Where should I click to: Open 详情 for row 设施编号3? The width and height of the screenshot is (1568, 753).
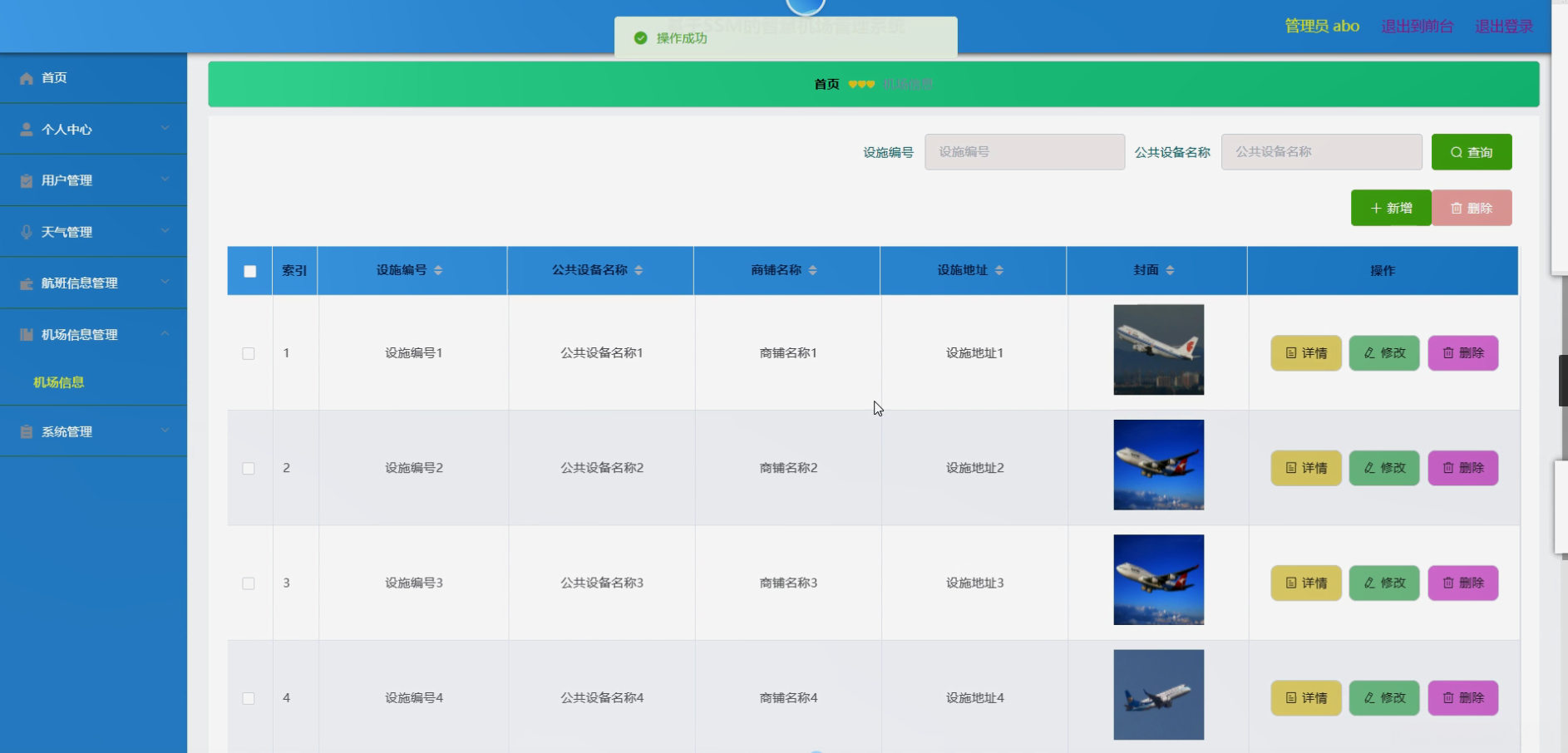[1306, 583]
